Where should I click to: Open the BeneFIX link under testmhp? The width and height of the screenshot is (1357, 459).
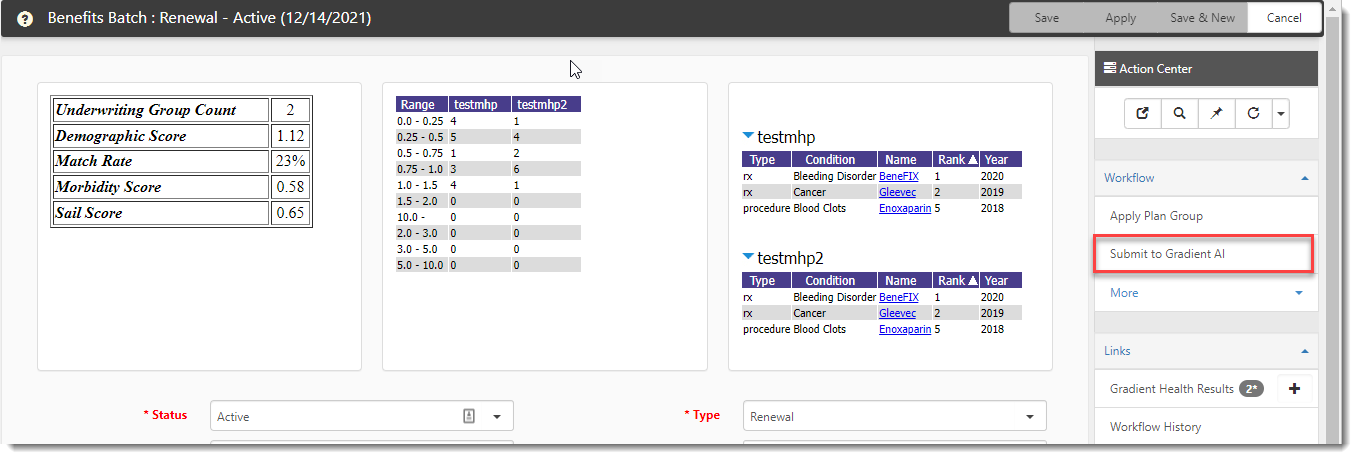(898, 176)
